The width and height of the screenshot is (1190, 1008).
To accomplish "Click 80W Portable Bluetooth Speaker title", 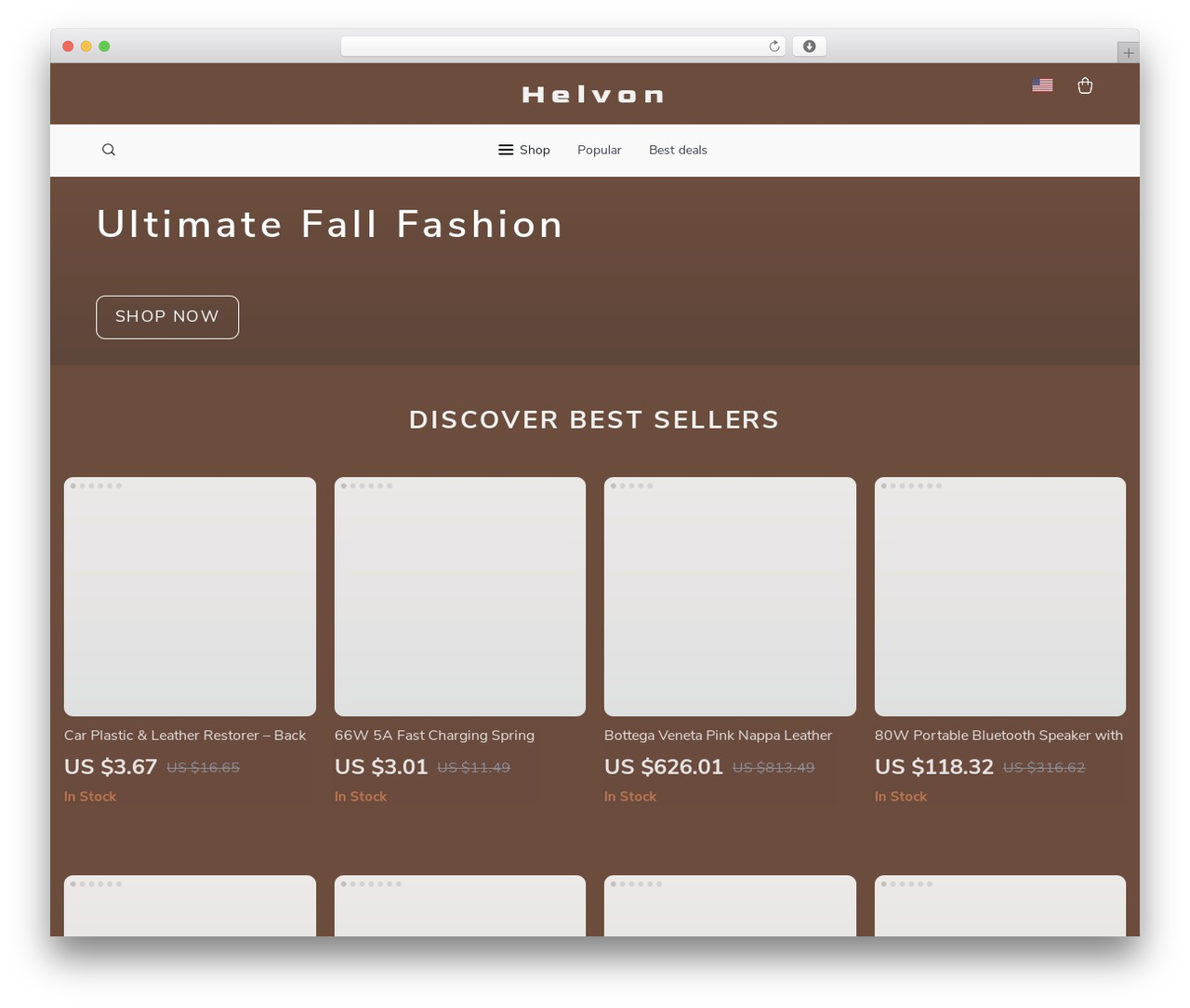I will (x=998, y=736).
